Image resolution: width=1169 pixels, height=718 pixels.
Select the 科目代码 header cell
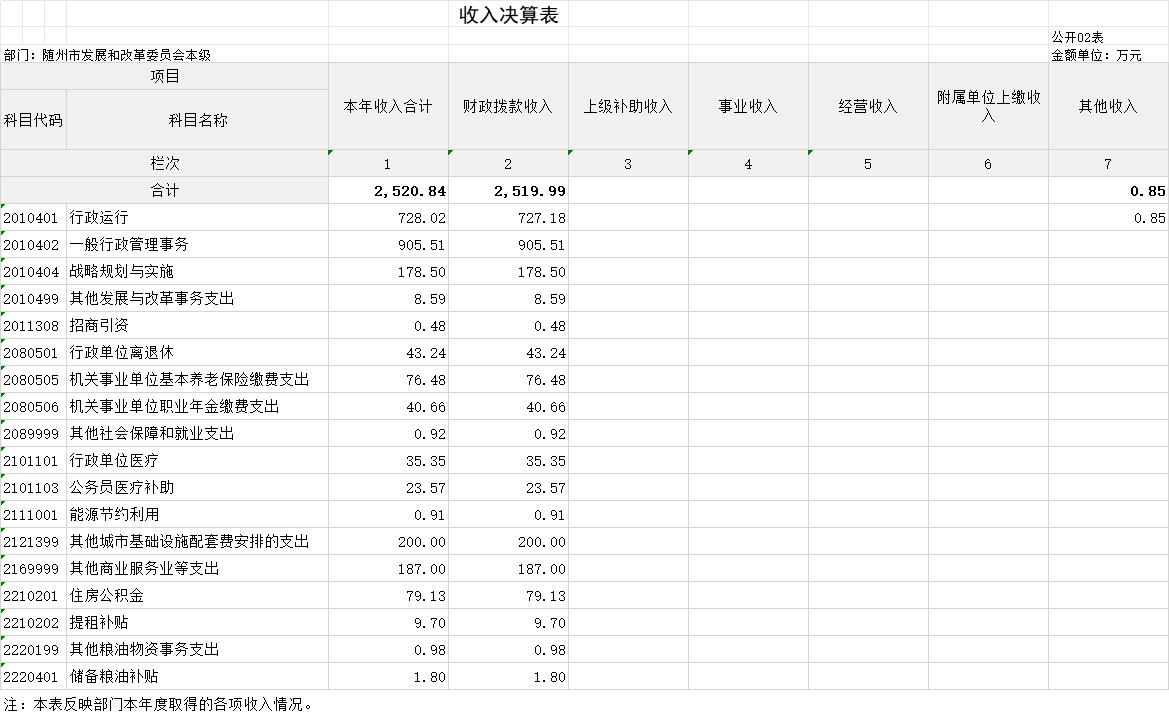click(x=34, y=120)
